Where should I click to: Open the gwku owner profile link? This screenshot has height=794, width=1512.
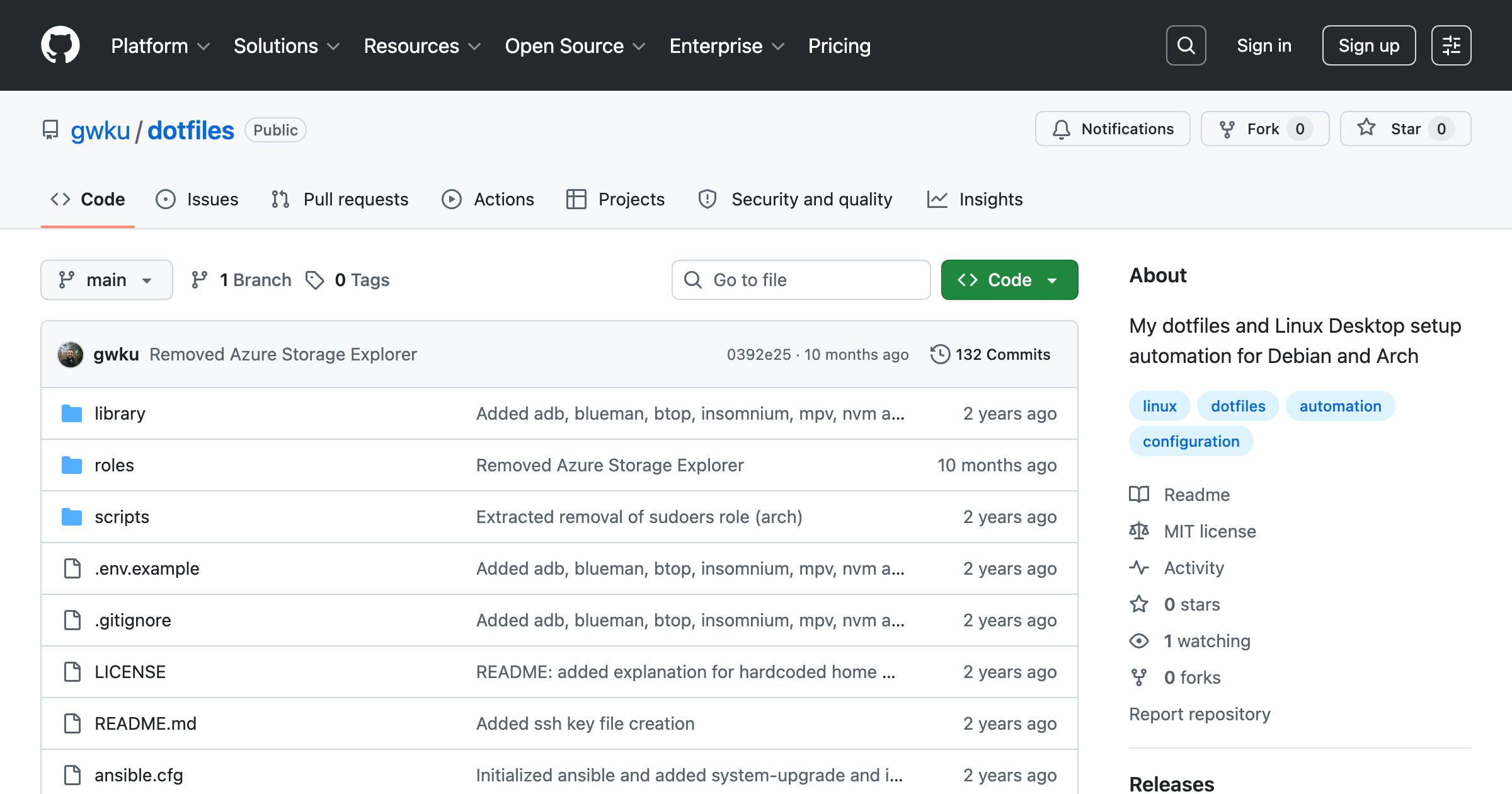(x=100, y=130)
